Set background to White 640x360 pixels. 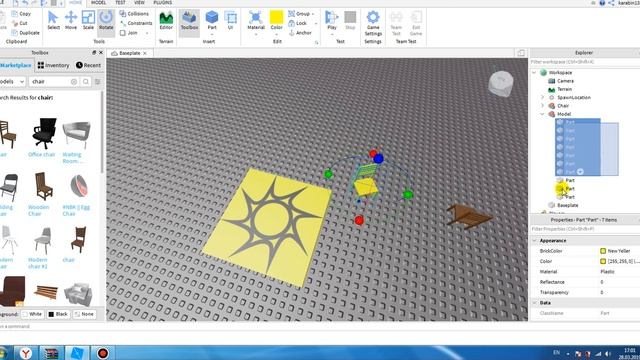pos(32,314)
